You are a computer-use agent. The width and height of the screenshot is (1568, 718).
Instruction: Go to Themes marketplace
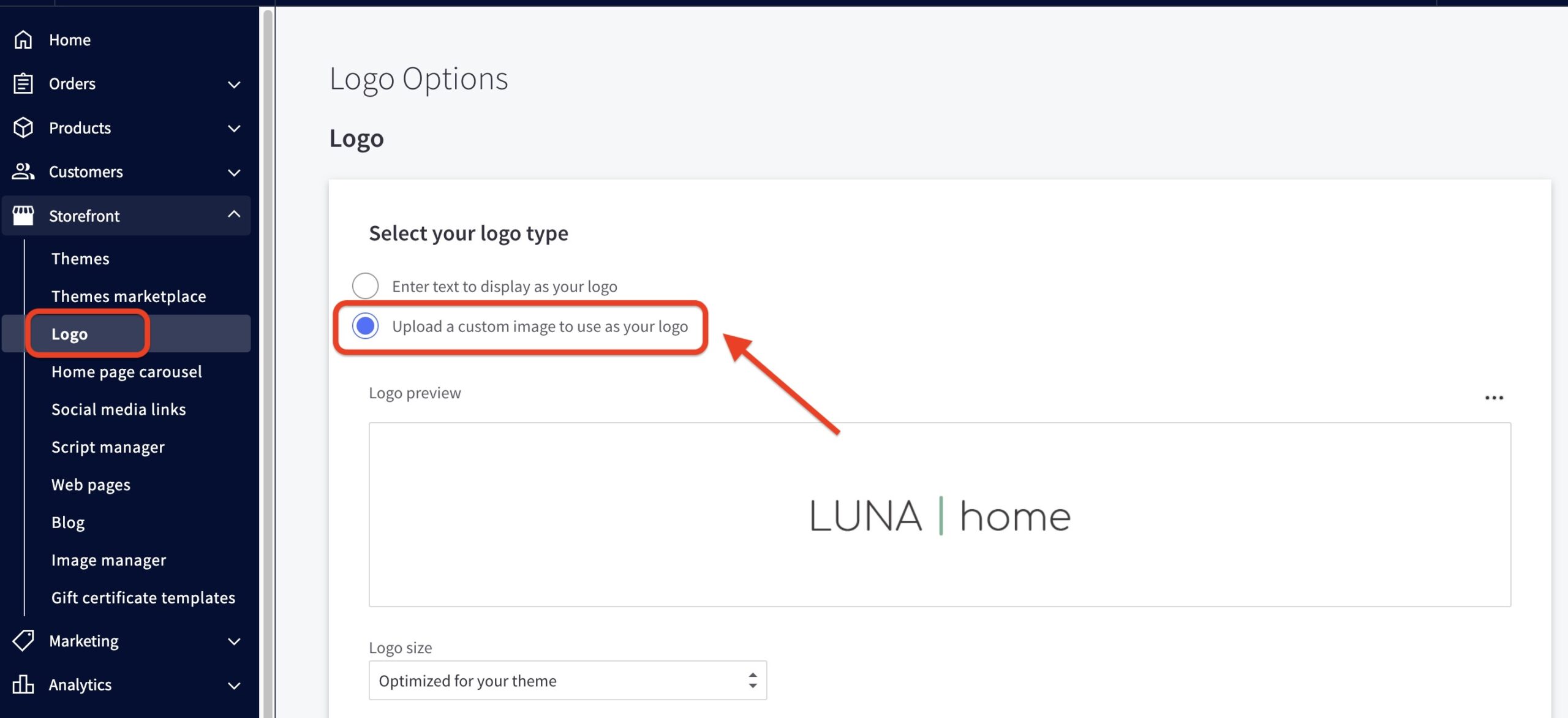128,296
